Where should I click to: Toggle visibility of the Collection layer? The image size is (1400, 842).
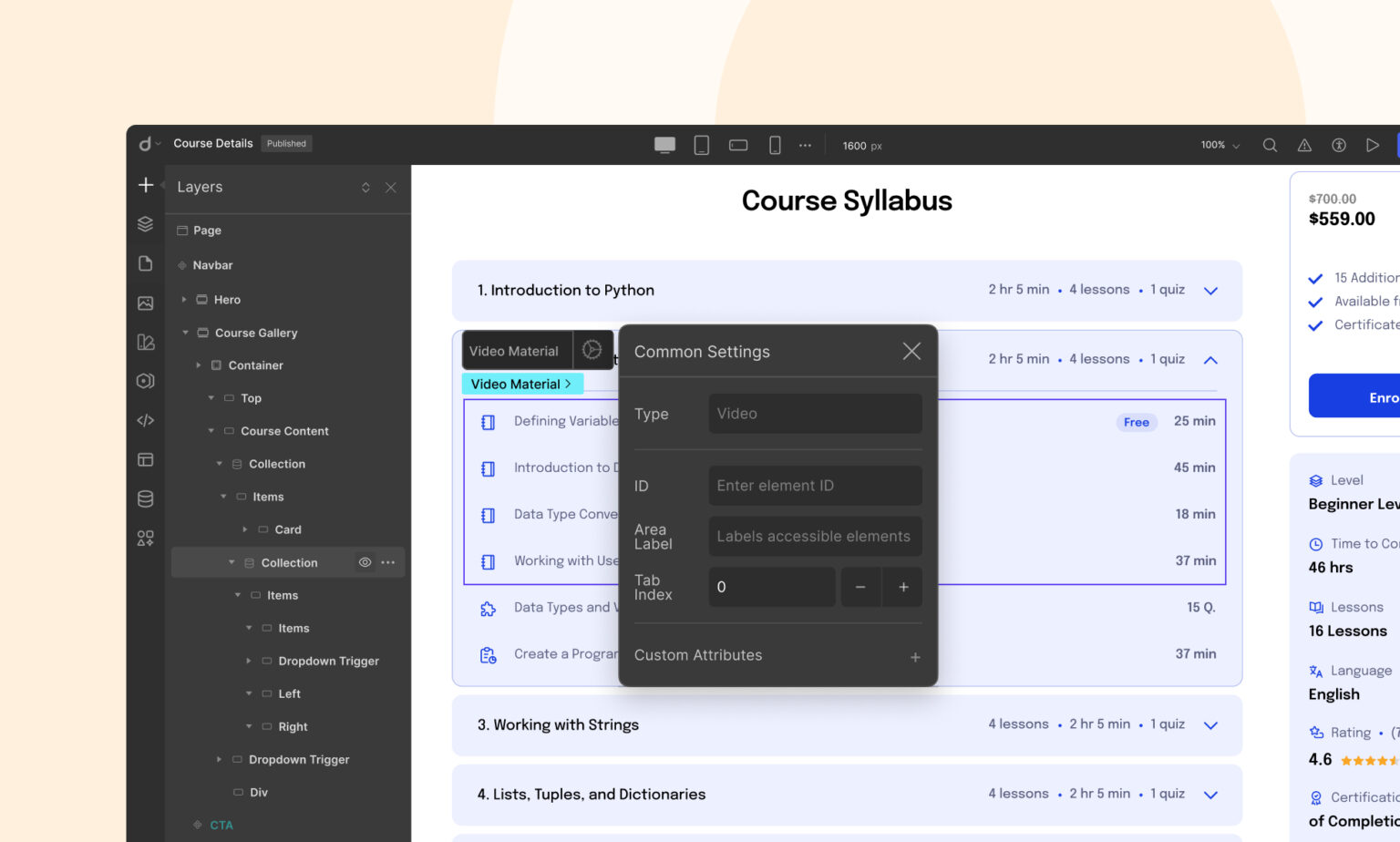coord(365,562)
